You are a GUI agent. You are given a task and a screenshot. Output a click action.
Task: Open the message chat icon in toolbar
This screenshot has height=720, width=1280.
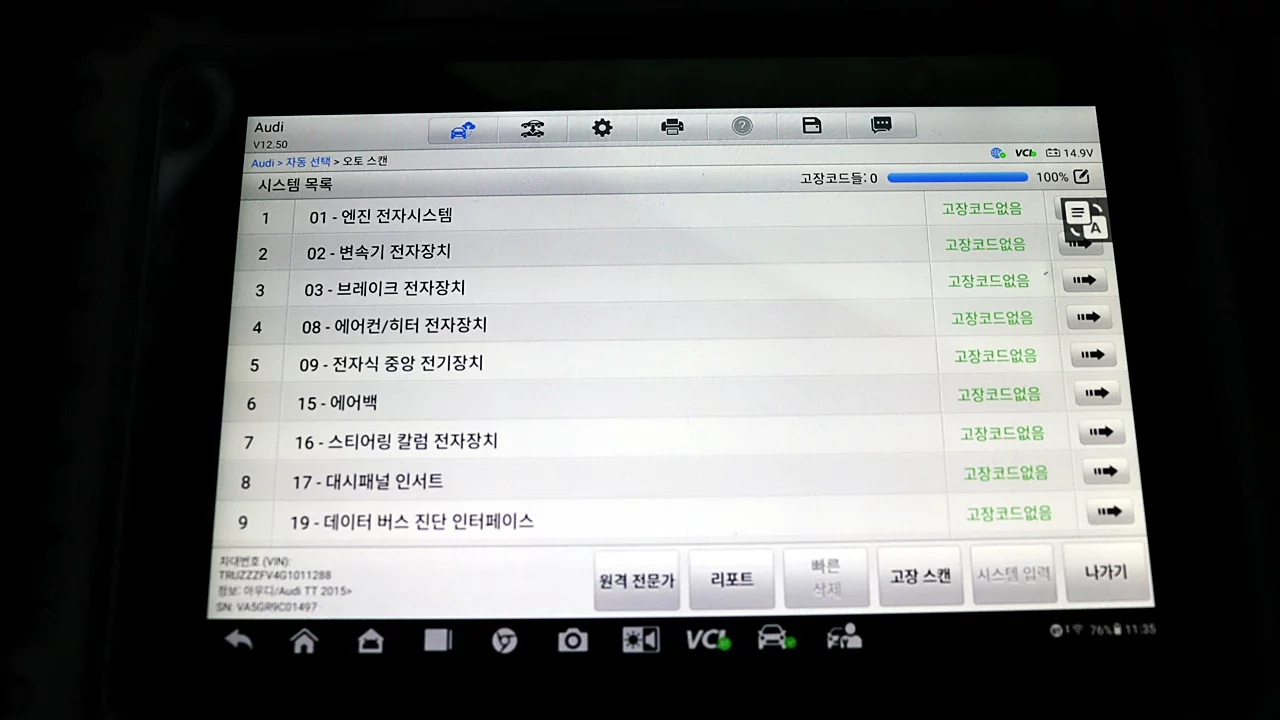click(x=881, y=125)
